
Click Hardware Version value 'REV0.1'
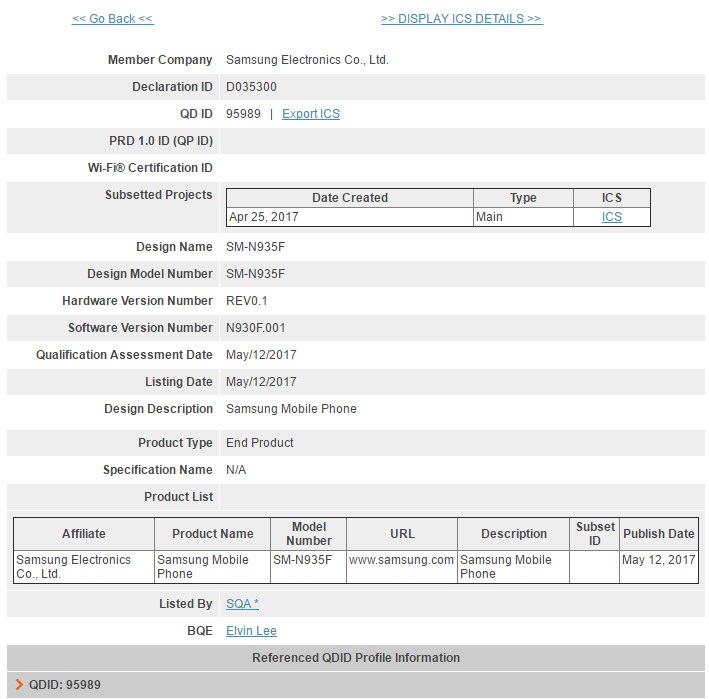click(247, 301)
